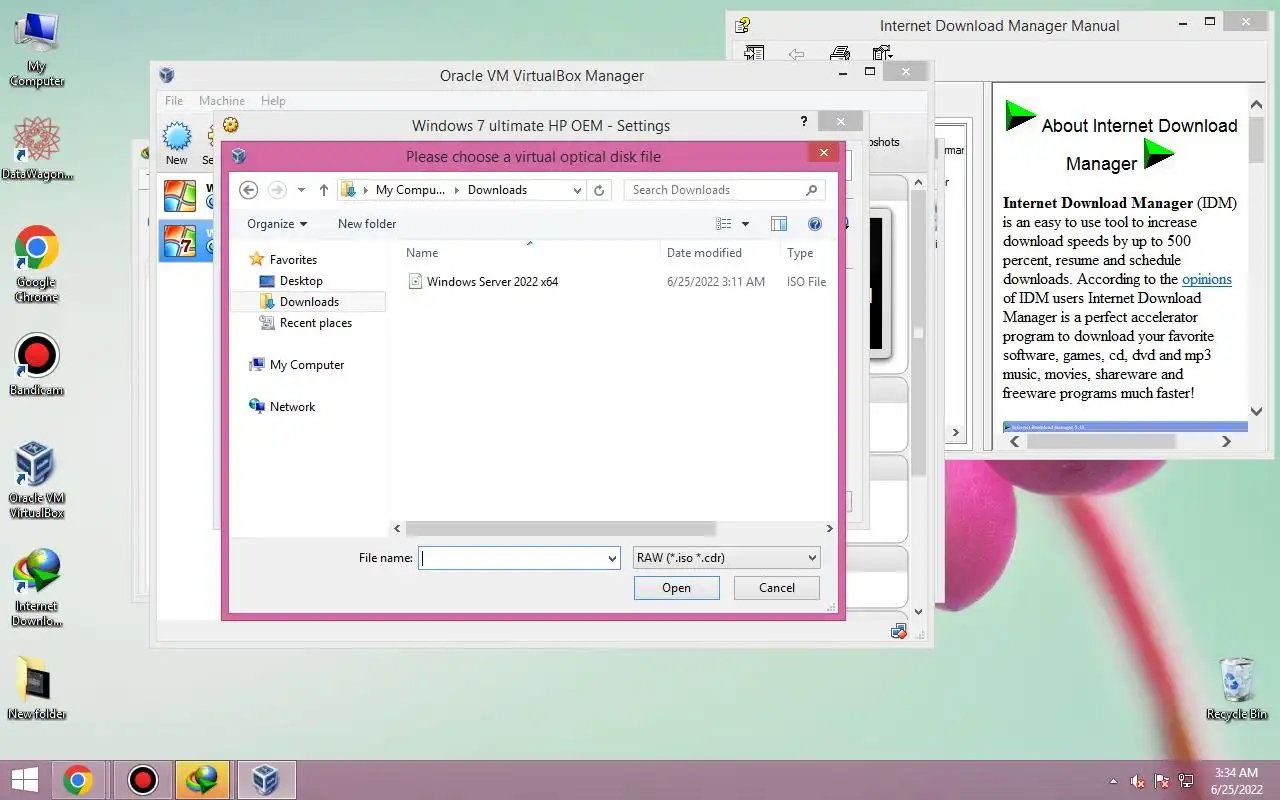
Task: Click the file list horizontal scrollbar thumb
Action: (x=560, y=528)
